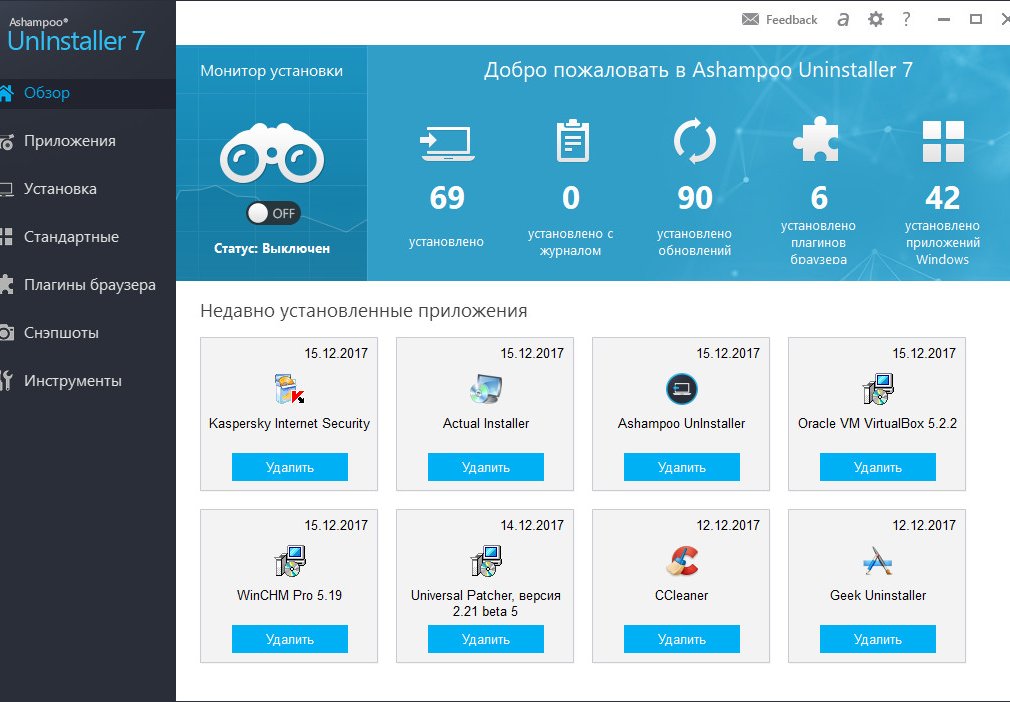Click the Windows apps tiles icon
The width and height of the screenshot is (1010, 702).
point(943,140)
